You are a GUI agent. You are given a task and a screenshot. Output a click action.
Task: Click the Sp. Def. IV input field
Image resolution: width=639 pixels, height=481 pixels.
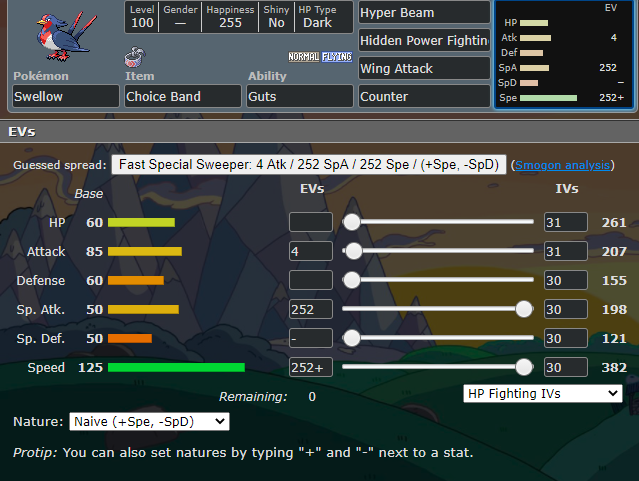(566, 338)
